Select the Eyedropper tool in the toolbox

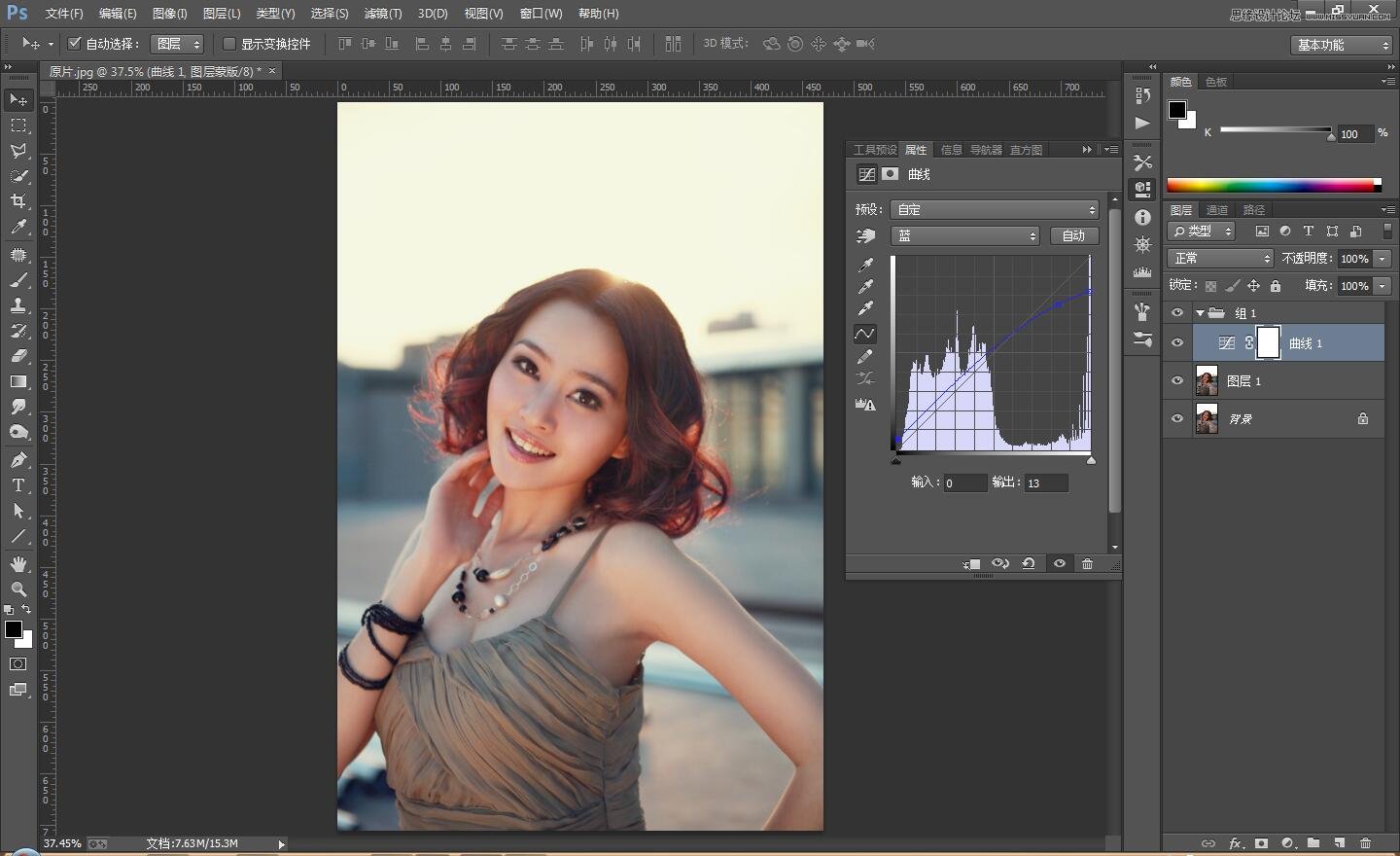[x=18, y=228]
